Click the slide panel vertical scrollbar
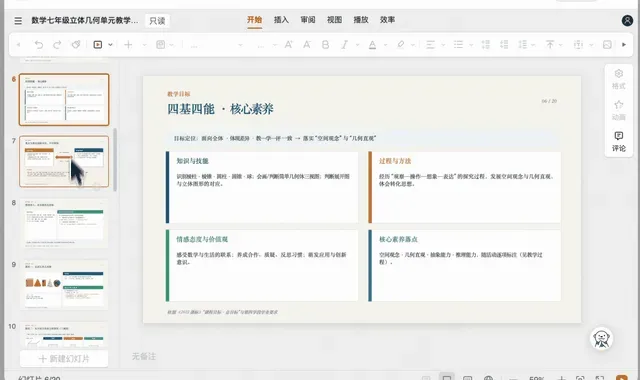 pos(115,160)
